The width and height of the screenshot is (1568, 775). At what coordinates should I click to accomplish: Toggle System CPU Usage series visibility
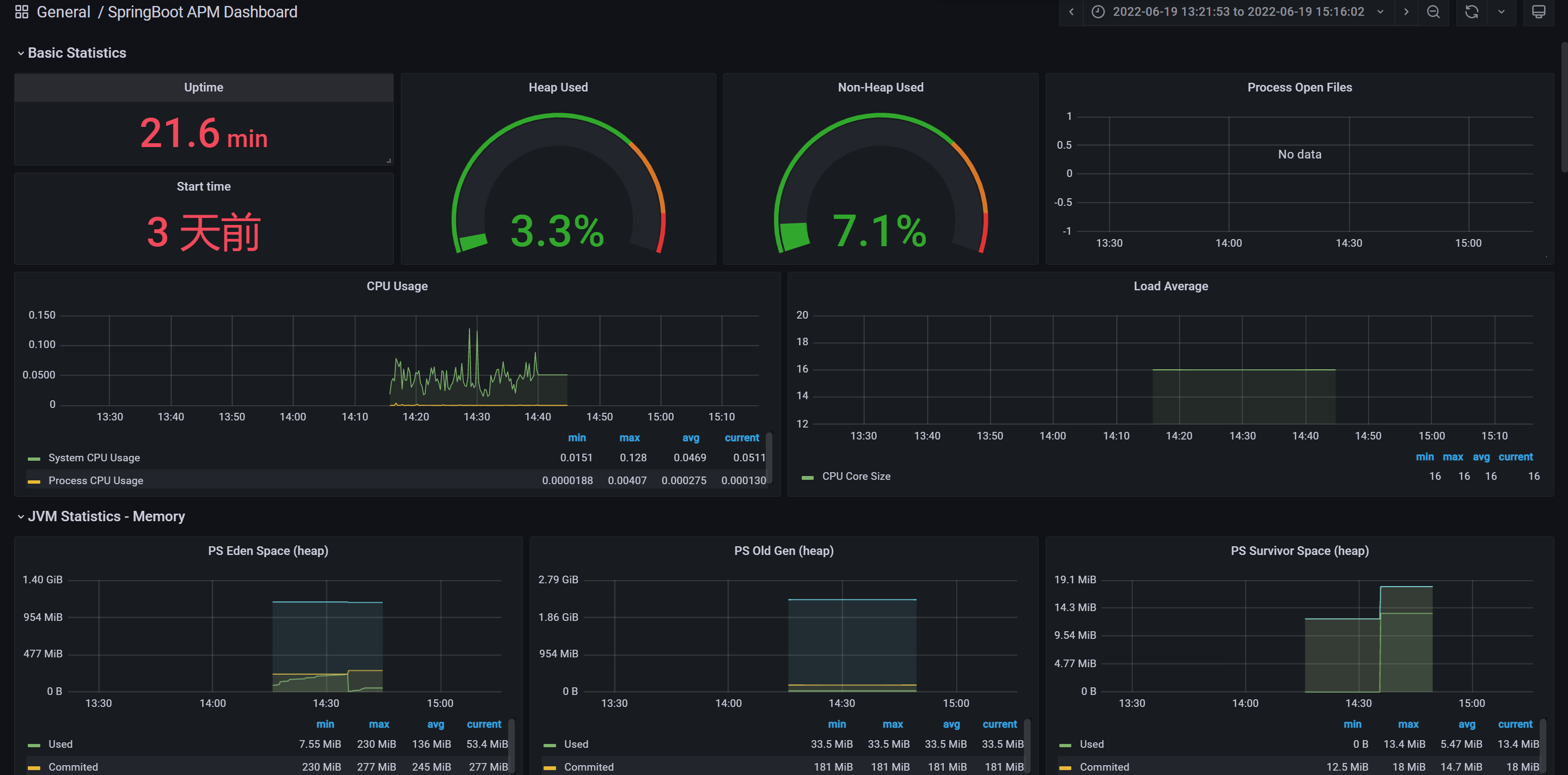point(94,458)
